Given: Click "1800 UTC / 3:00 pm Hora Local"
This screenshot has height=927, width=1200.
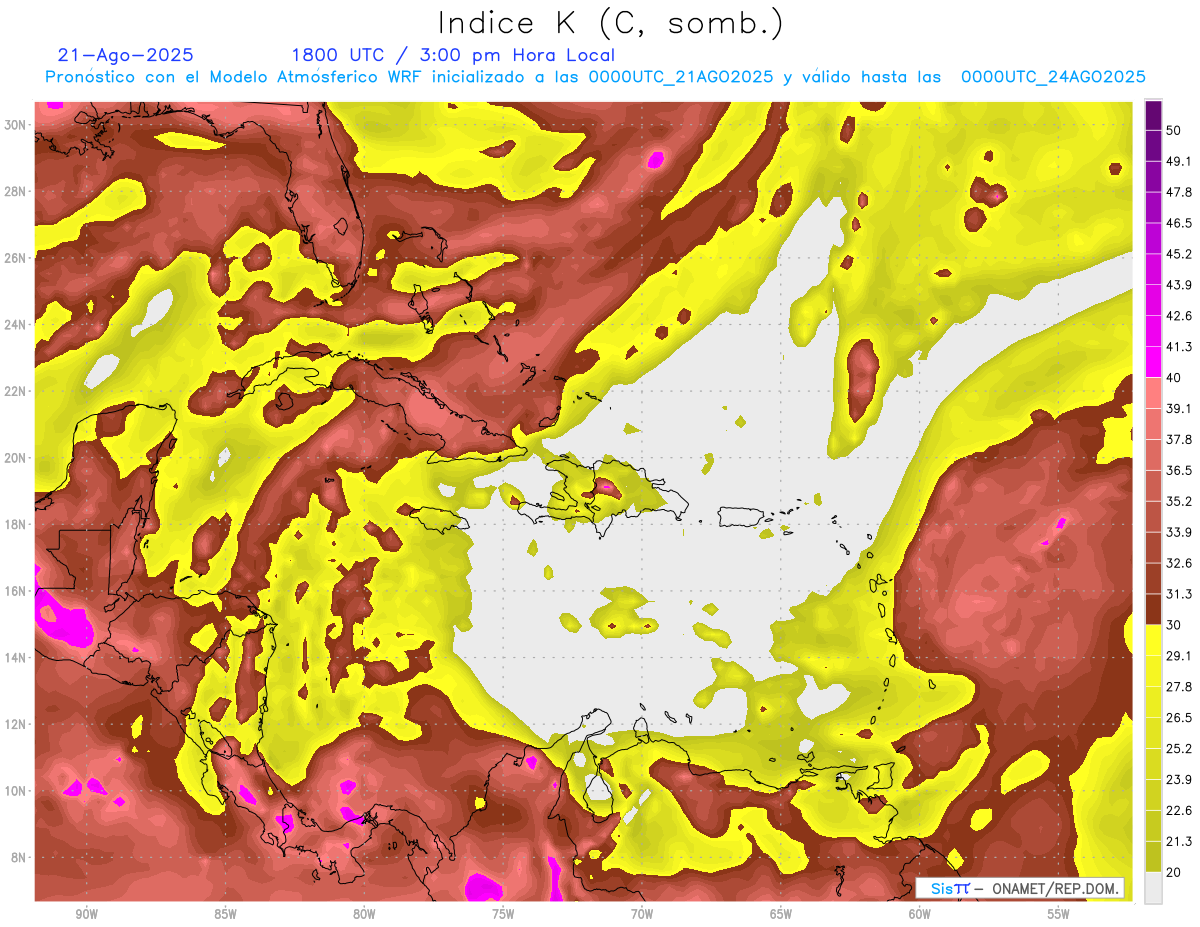Looking at the screenshot, I should point(453,55).
